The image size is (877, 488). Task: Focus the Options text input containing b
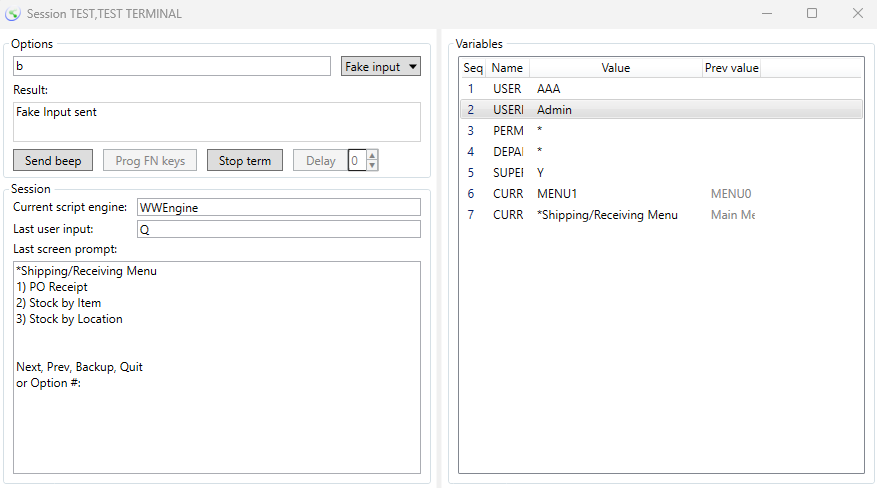[171, 67]
